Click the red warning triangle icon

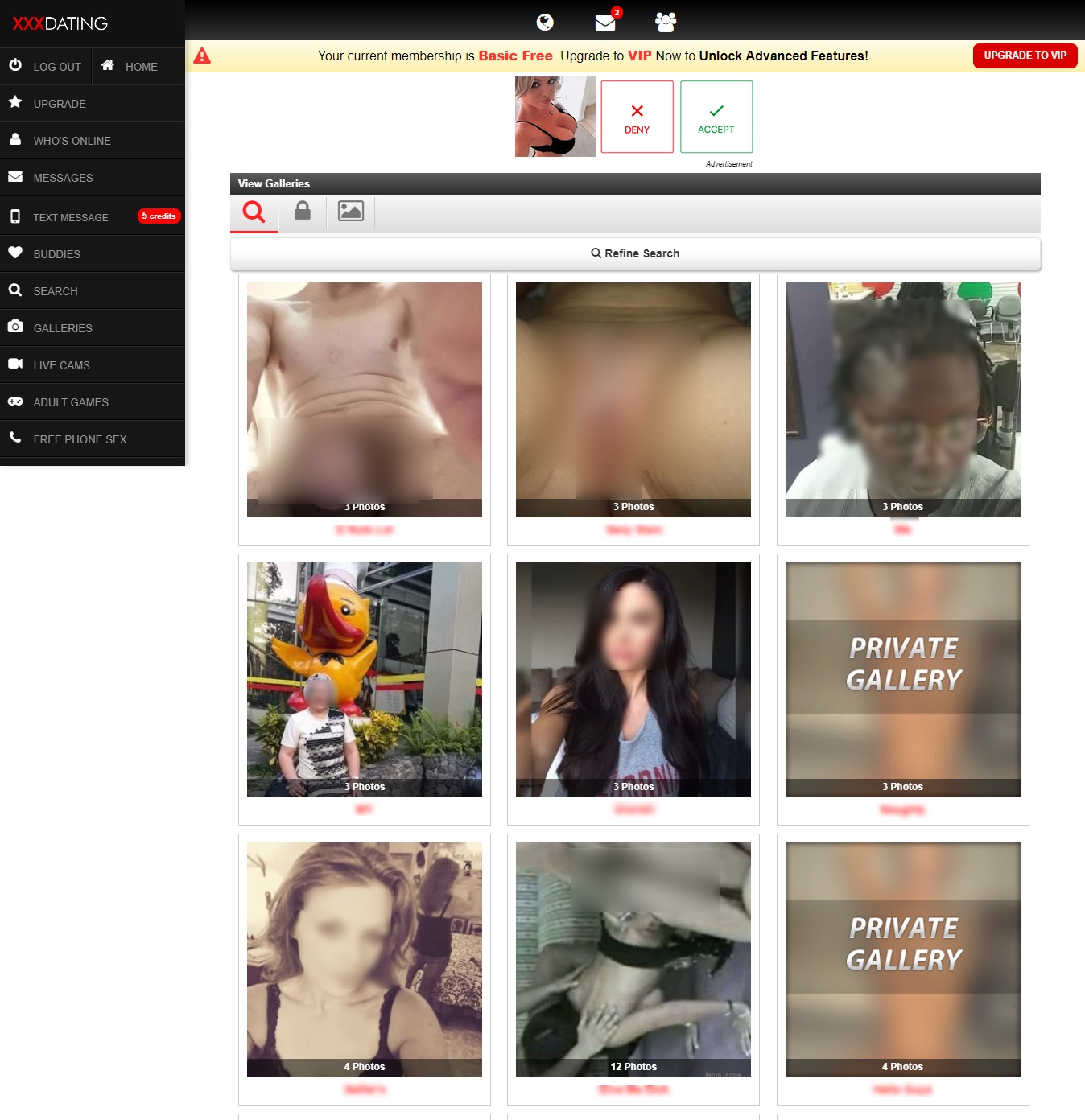pos(202,56)
